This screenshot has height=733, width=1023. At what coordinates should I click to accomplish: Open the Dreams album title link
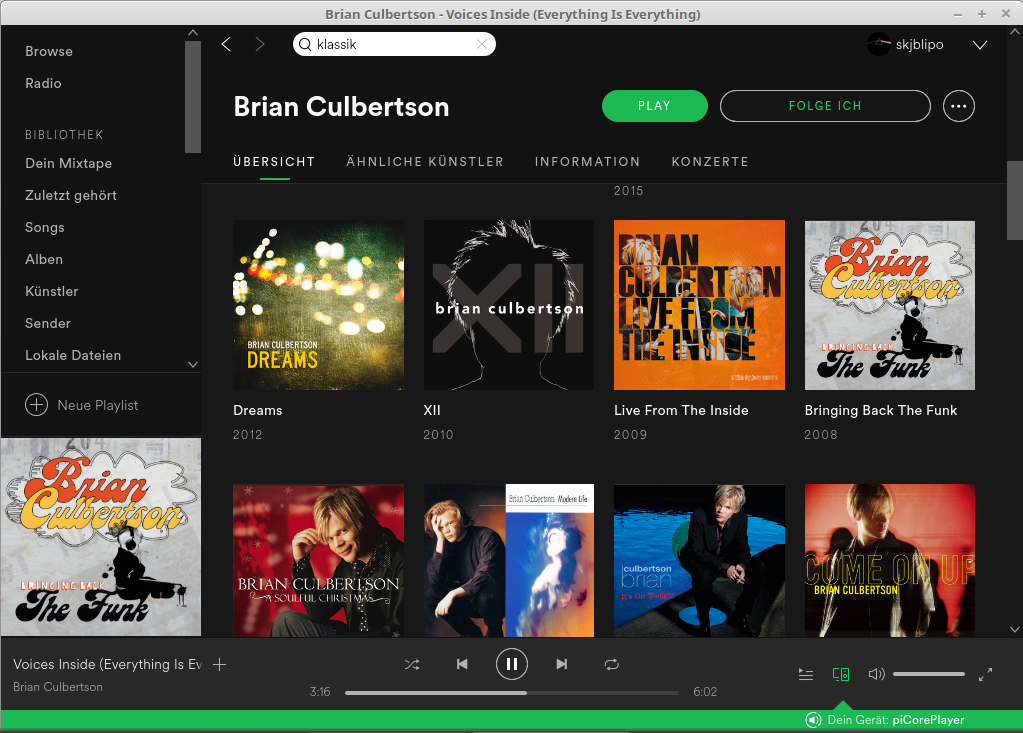click(258, 410)
